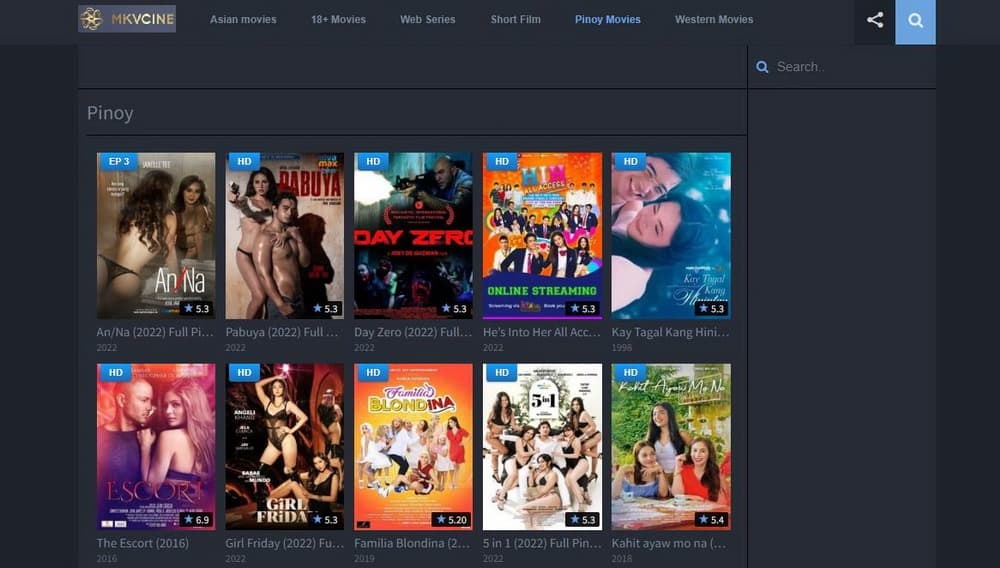Click 6.9 star rating on The Escort
This screenshot has height=568, width=1000.
point(196,520)
